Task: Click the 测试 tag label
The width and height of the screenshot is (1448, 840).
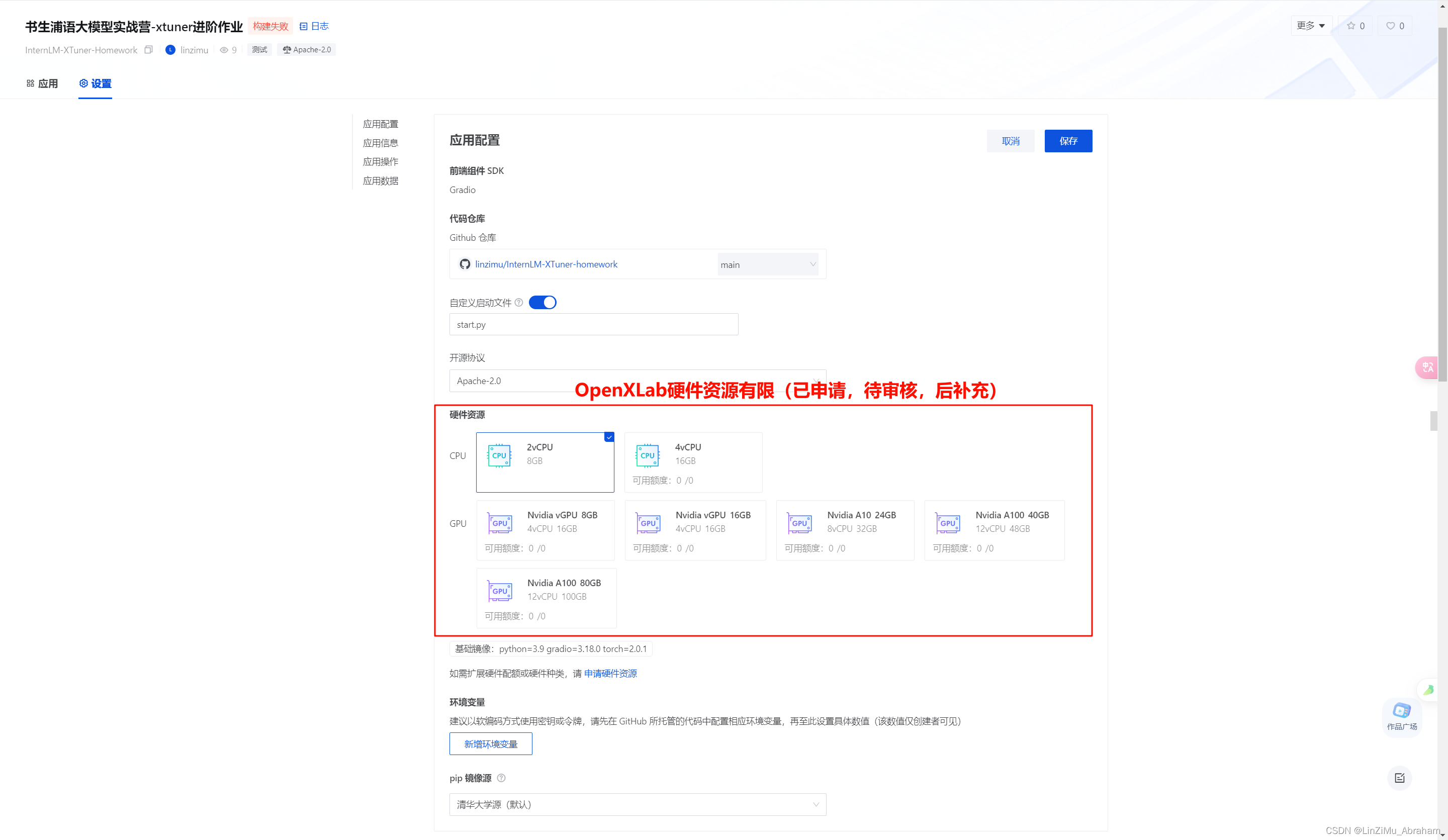Action: [259, 49]
